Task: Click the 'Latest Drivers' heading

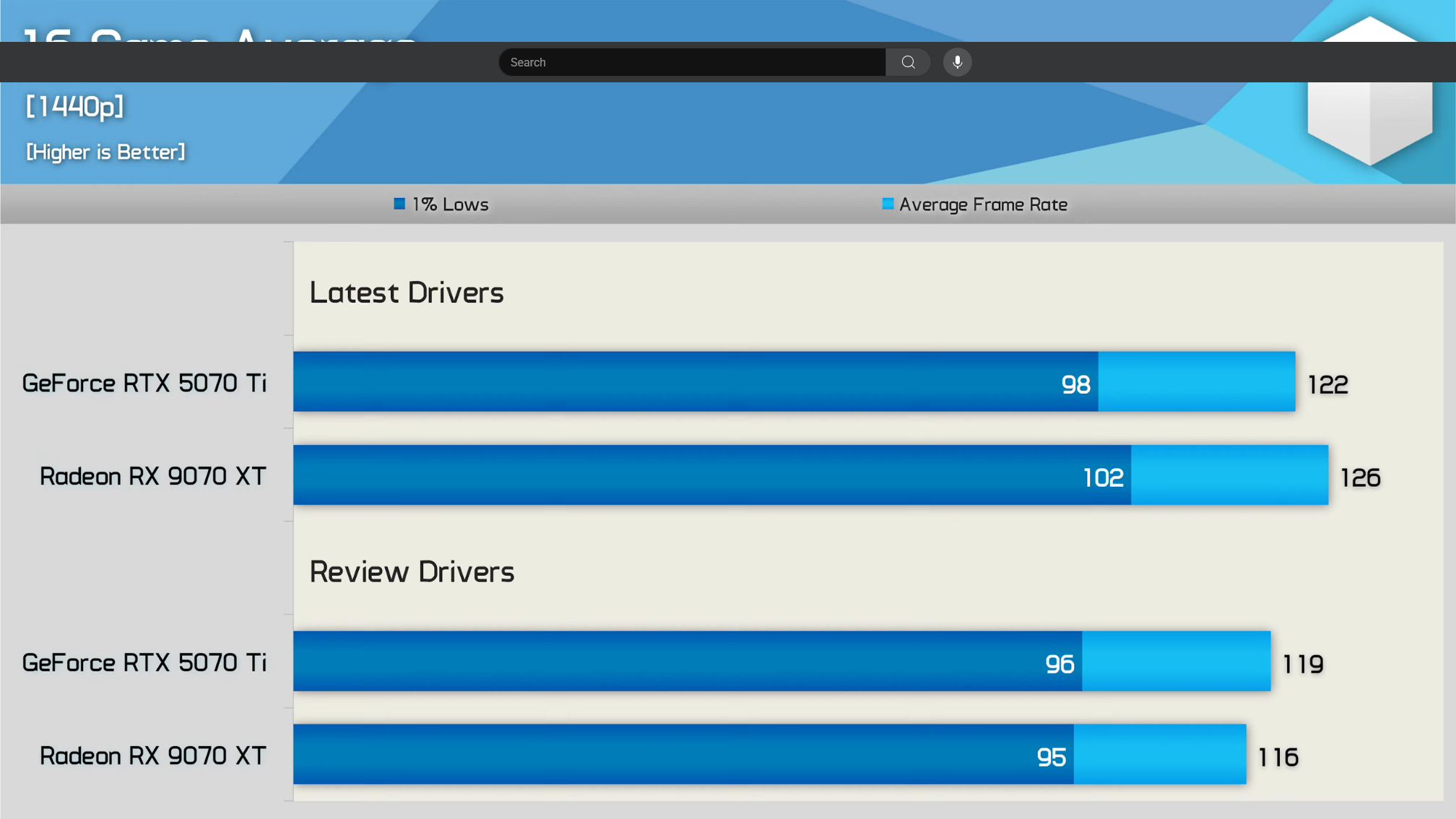Action: pyautogui.click(x=407, y=292)
